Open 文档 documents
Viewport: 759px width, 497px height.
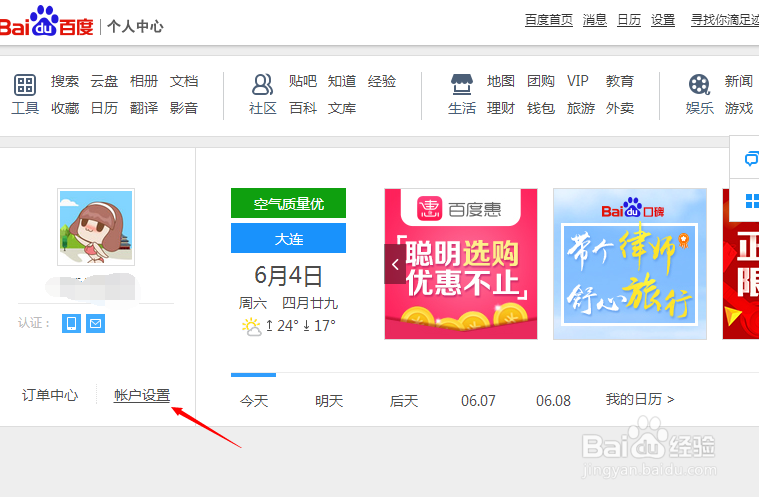coord(183,81)
